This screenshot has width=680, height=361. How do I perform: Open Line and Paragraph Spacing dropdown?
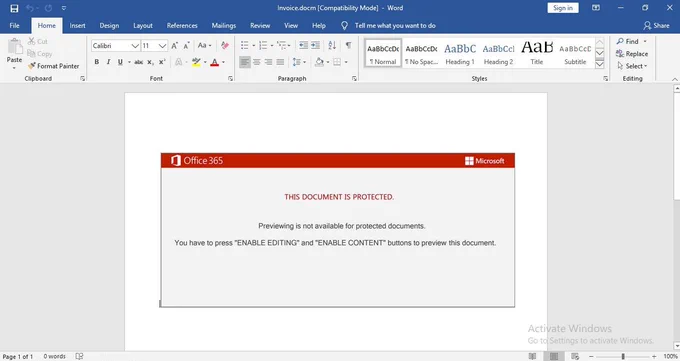(299, 62)
